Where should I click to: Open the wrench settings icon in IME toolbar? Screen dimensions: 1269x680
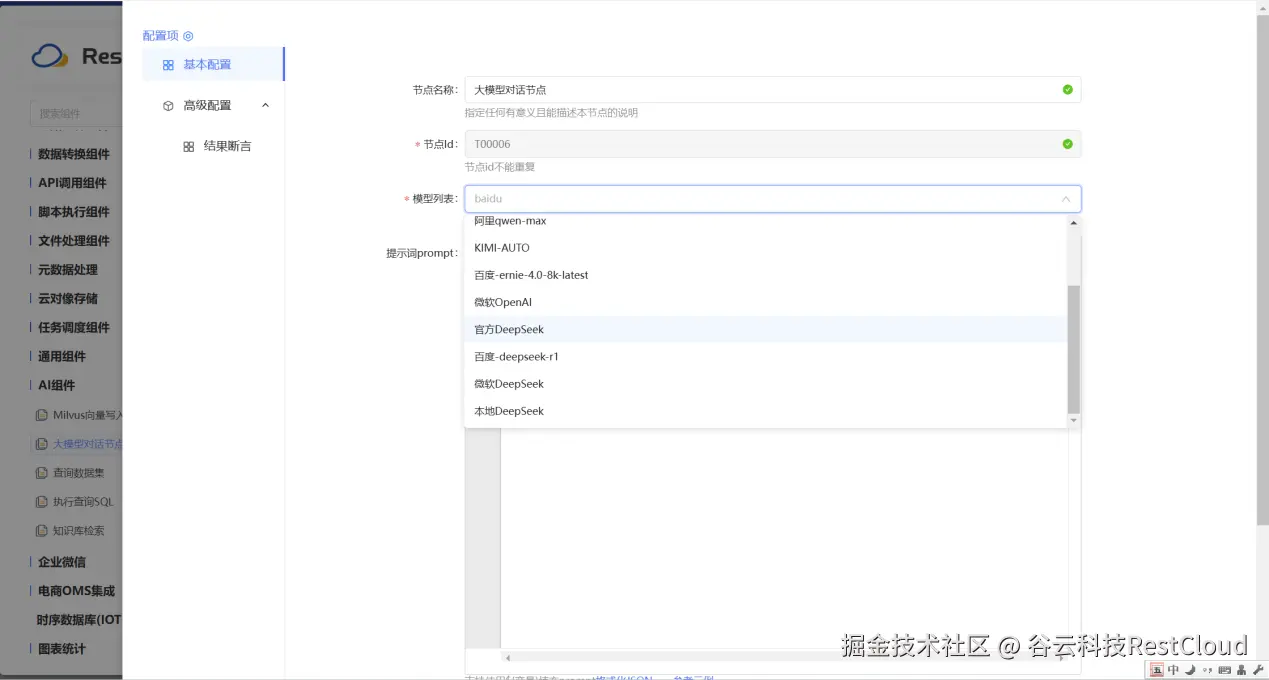click(1257, 670)
